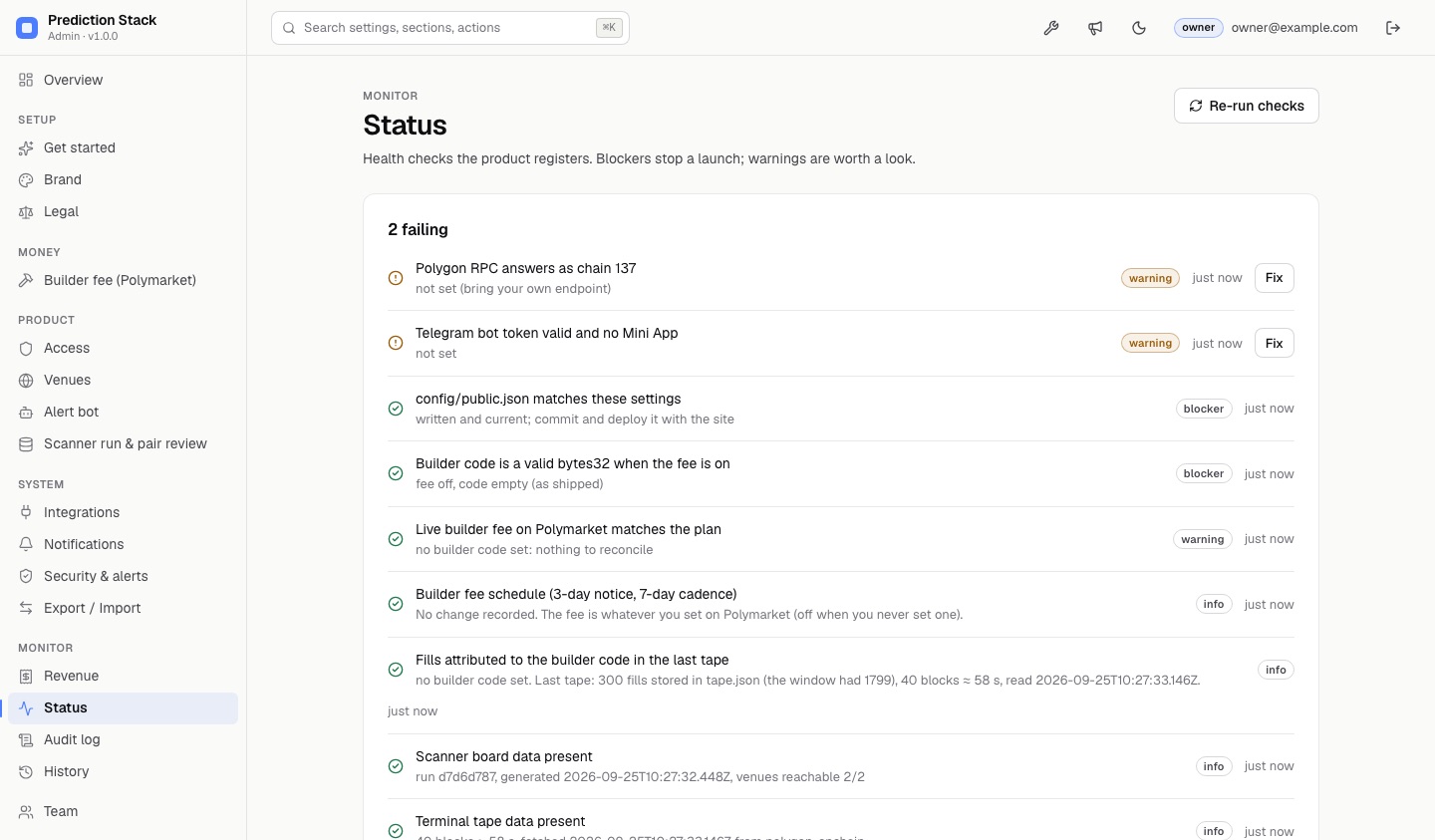Click the Security & alerts shield icon
Image resolution: width=1435 pixels, height=840 pixels.
[26, 576]
